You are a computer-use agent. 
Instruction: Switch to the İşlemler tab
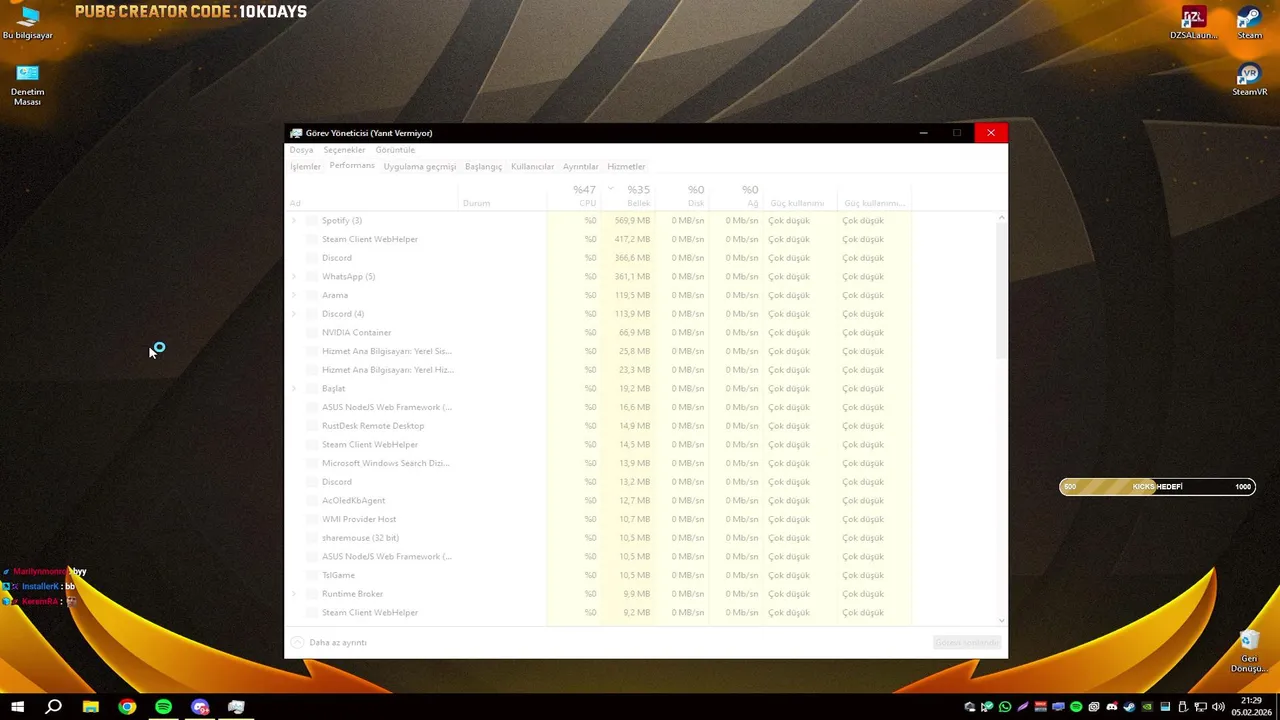click(x=305, y=167)
